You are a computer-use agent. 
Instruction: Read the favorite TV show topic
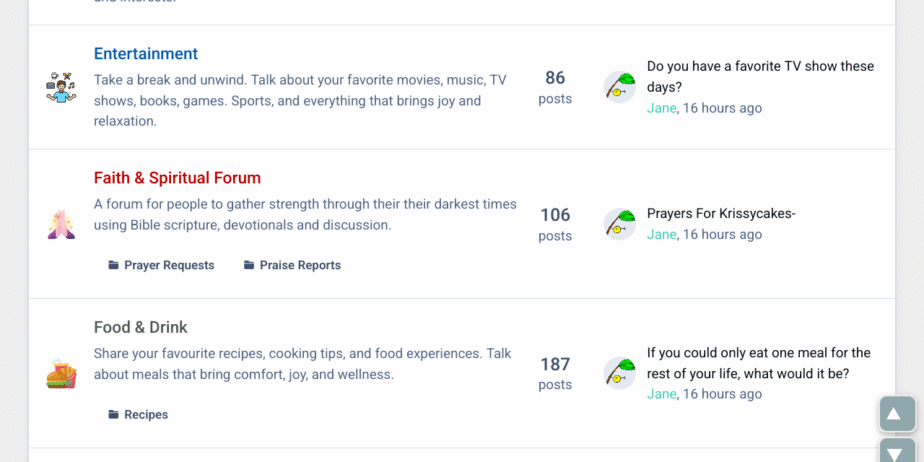click(x=760, y=76)
